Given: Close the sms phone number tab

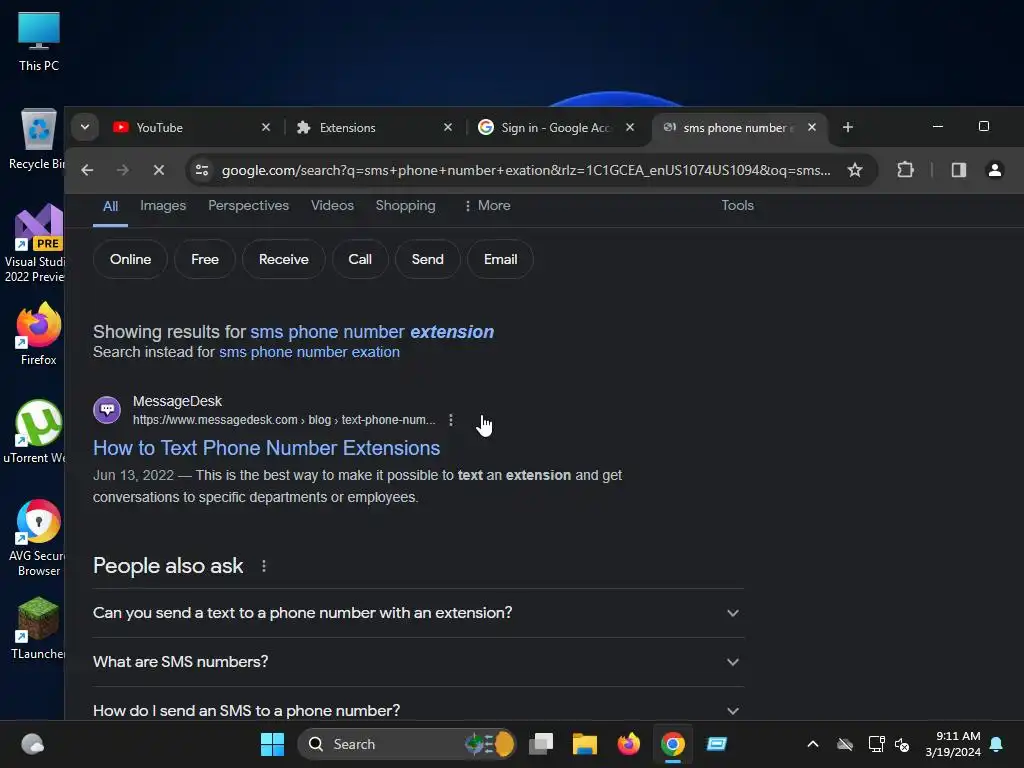Looking at the screenshot, I should pyautogui.click(x=812, y=127).
